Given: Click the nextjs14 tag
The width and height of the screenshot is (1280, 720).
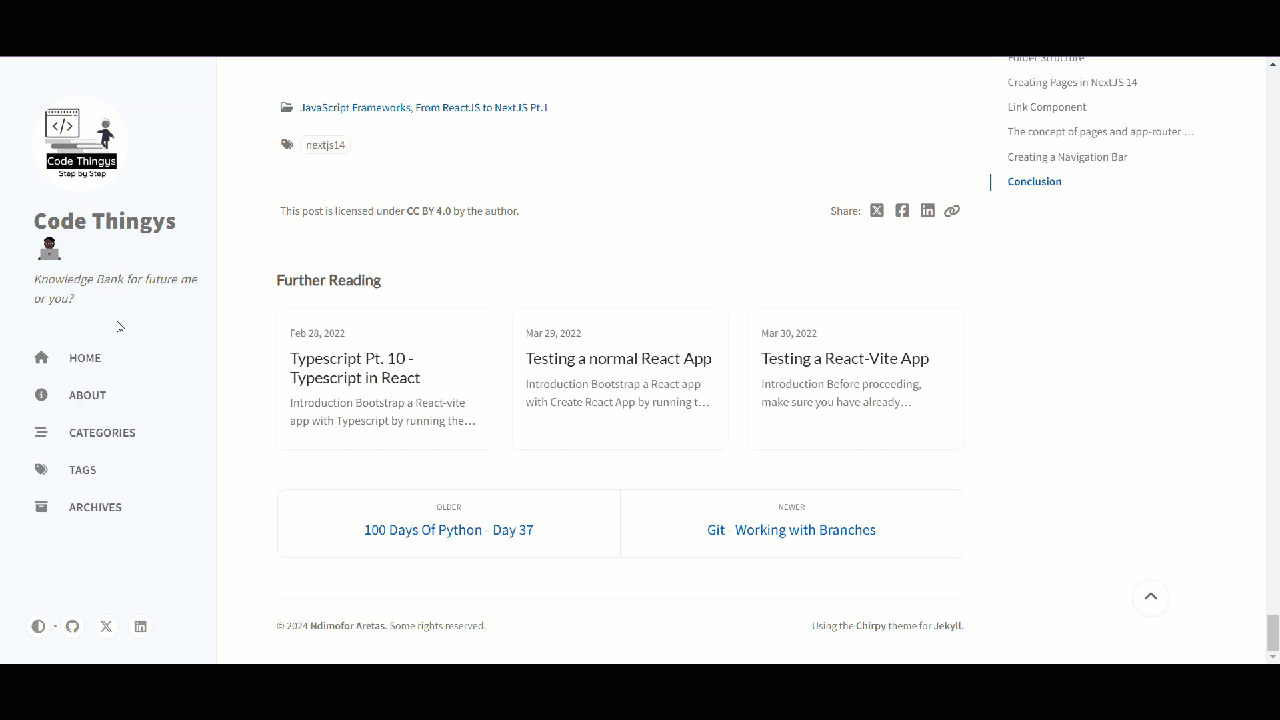Looking at the screenshot, I should pos(325,144).
